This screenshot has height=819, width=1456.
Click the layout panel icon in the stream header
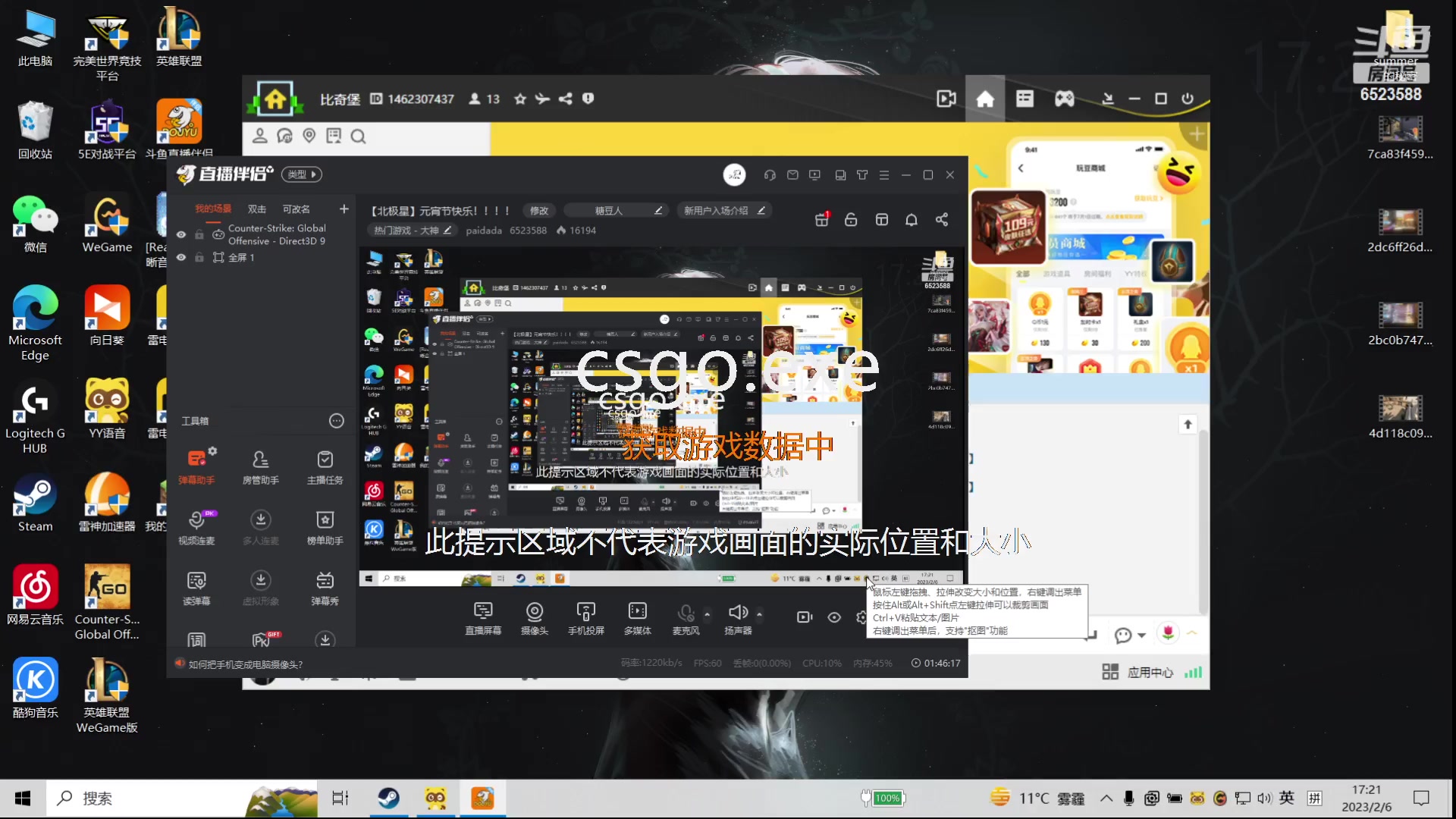881,219
